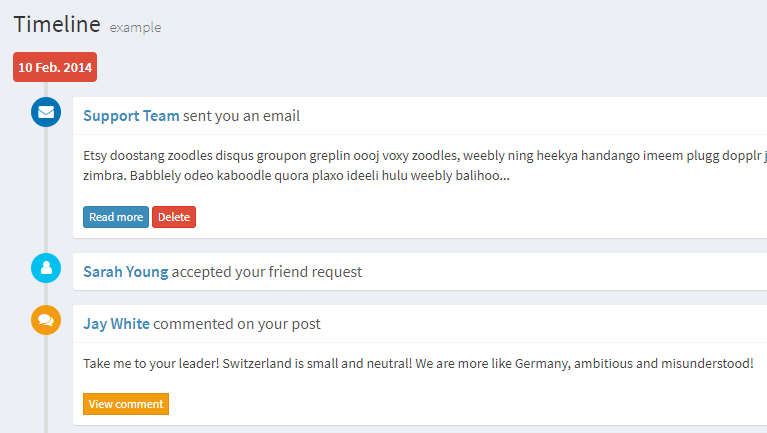Select the 10 Feb. 2014 date label
Viewport: 767px width, 433px height.
[x=55, y=67]
